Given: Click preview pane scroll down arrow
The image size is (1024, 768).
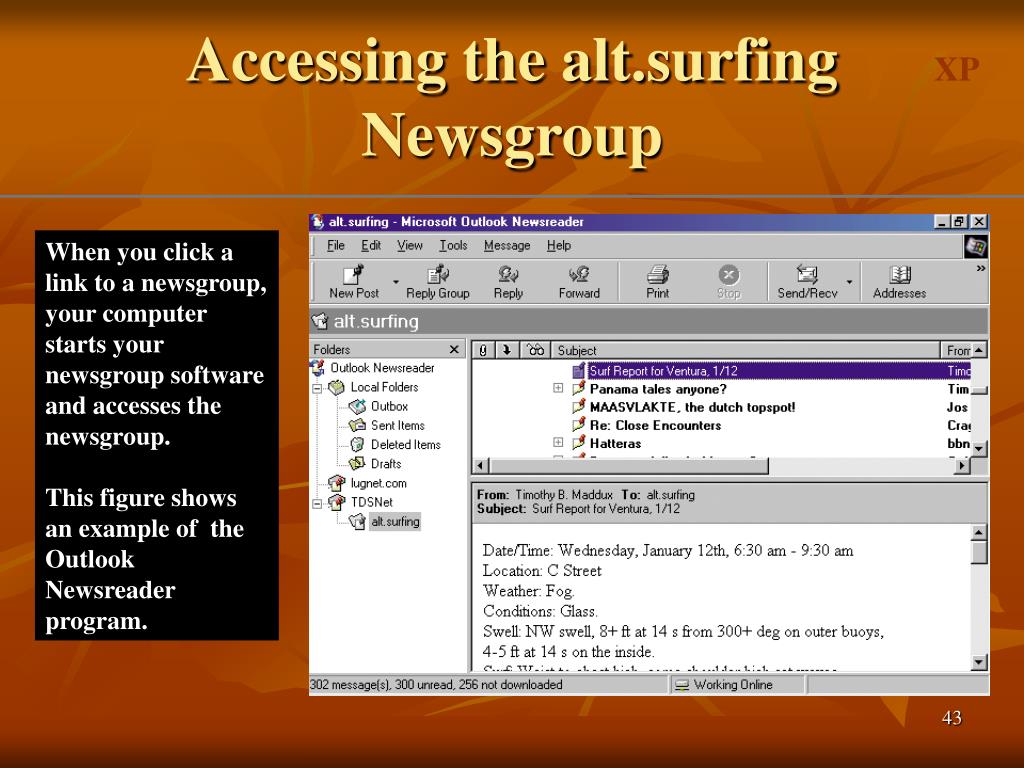Looking at the screenshot, I should click(978, 662).
